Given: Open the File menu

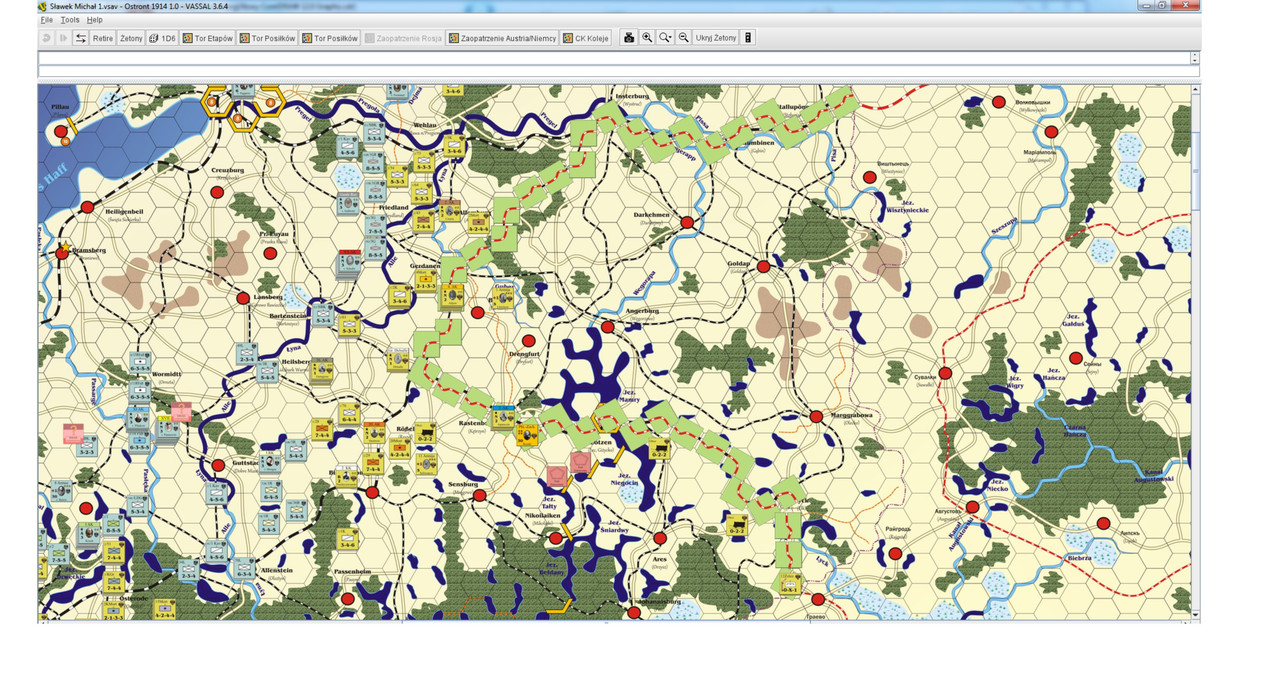Looking at the screenshot, I should (x=46, y=20).
